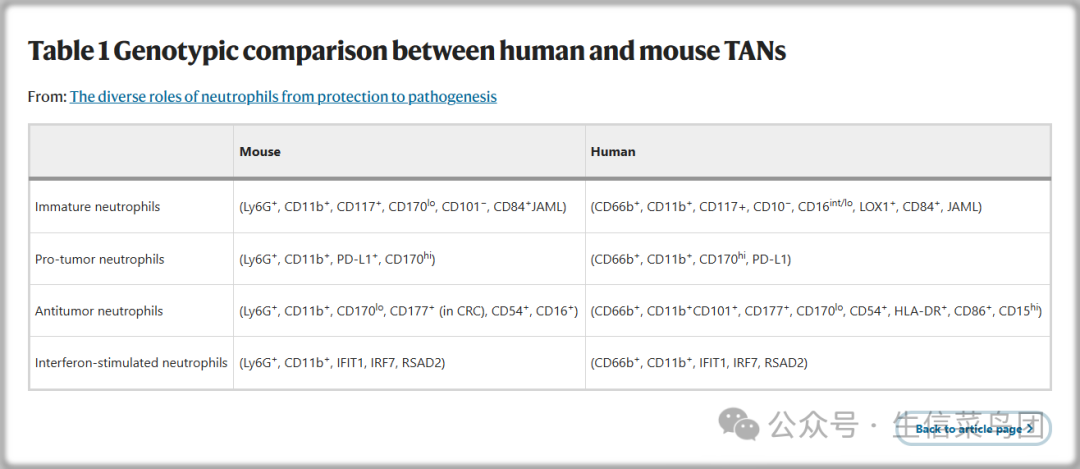Click the Back to article page link
Viewport: 1080px width, 469px height.
click(x=968, y=429)
